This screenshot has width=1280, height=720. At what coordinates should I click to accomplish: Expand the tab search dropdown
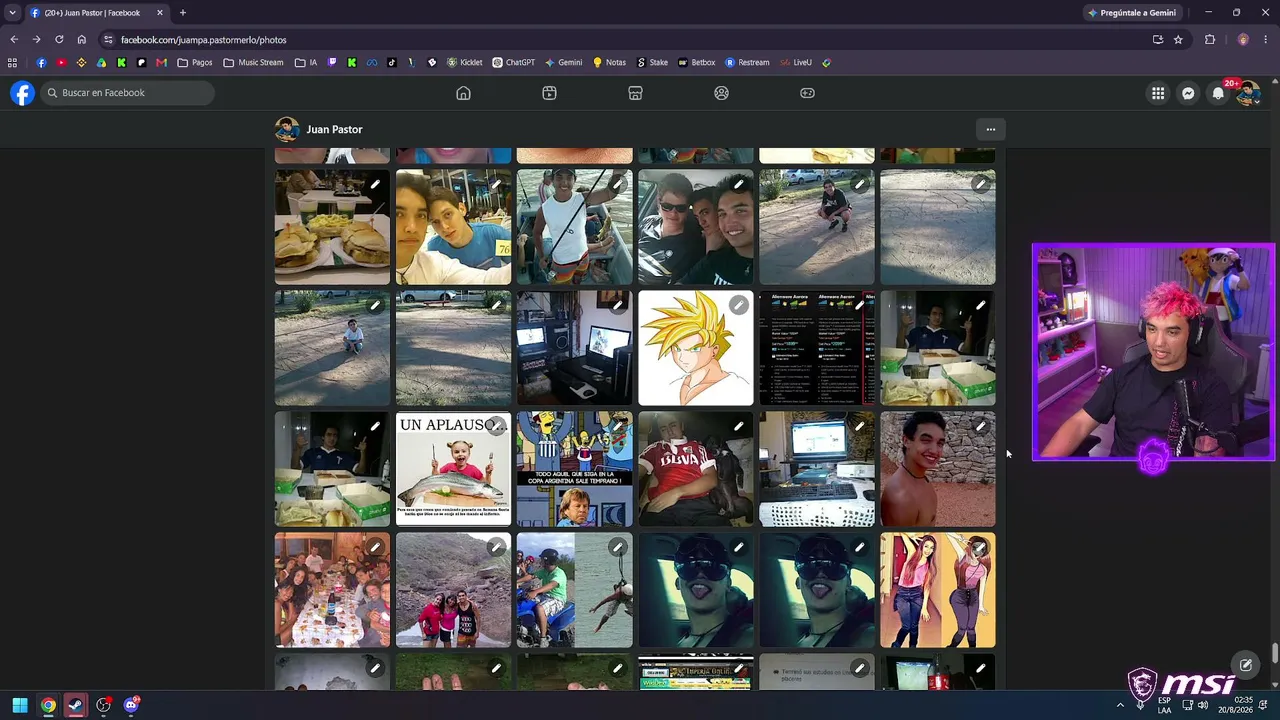tap(12, 13)
